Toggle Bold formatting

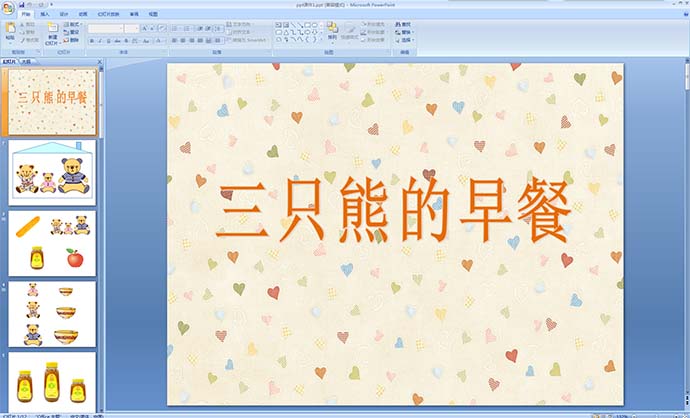tap(92, 41)
